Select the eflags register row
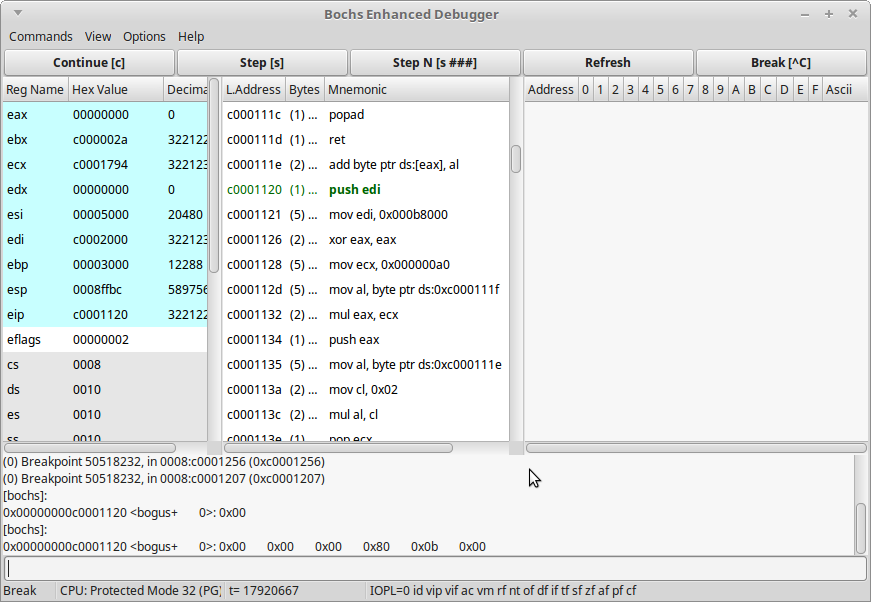871x602 pixels. (x=105, y=340)
